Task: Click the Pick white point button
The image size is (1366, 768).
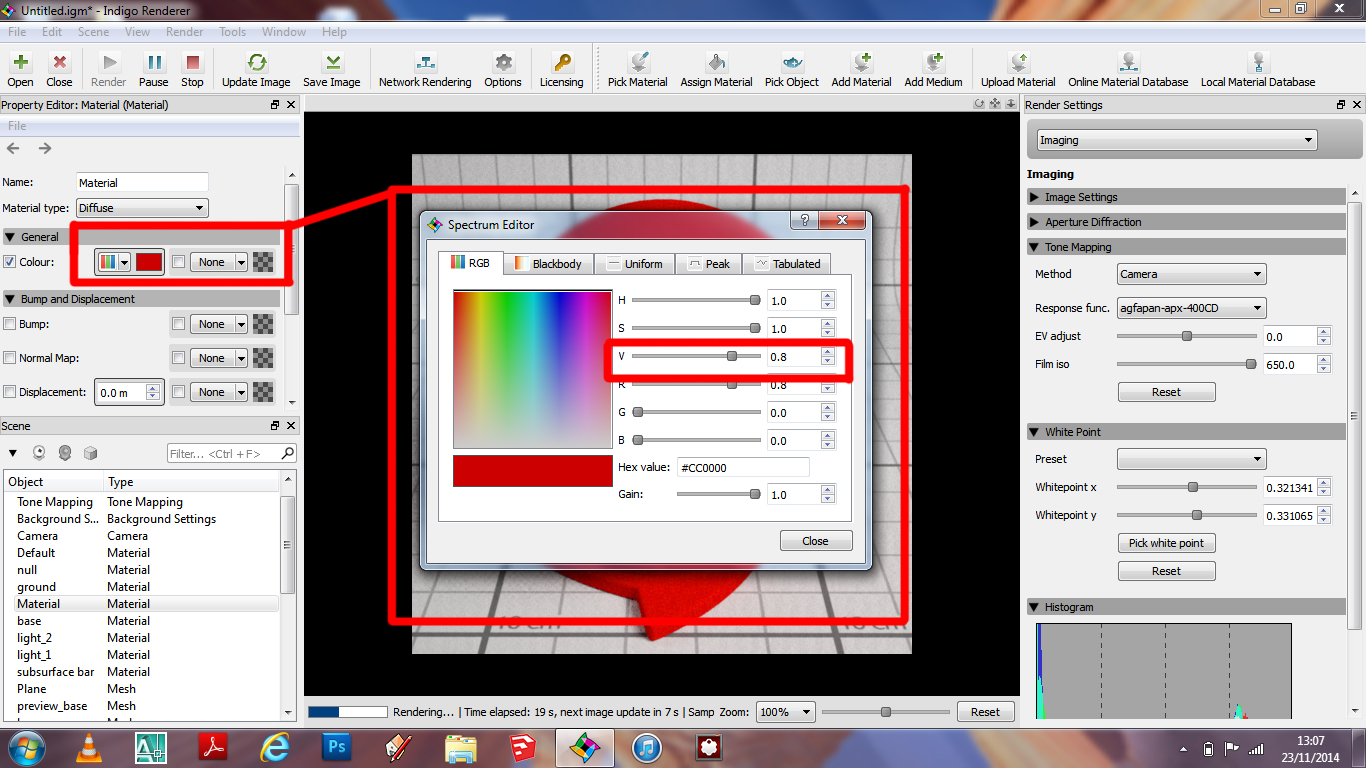Action: click(1166, 543)
